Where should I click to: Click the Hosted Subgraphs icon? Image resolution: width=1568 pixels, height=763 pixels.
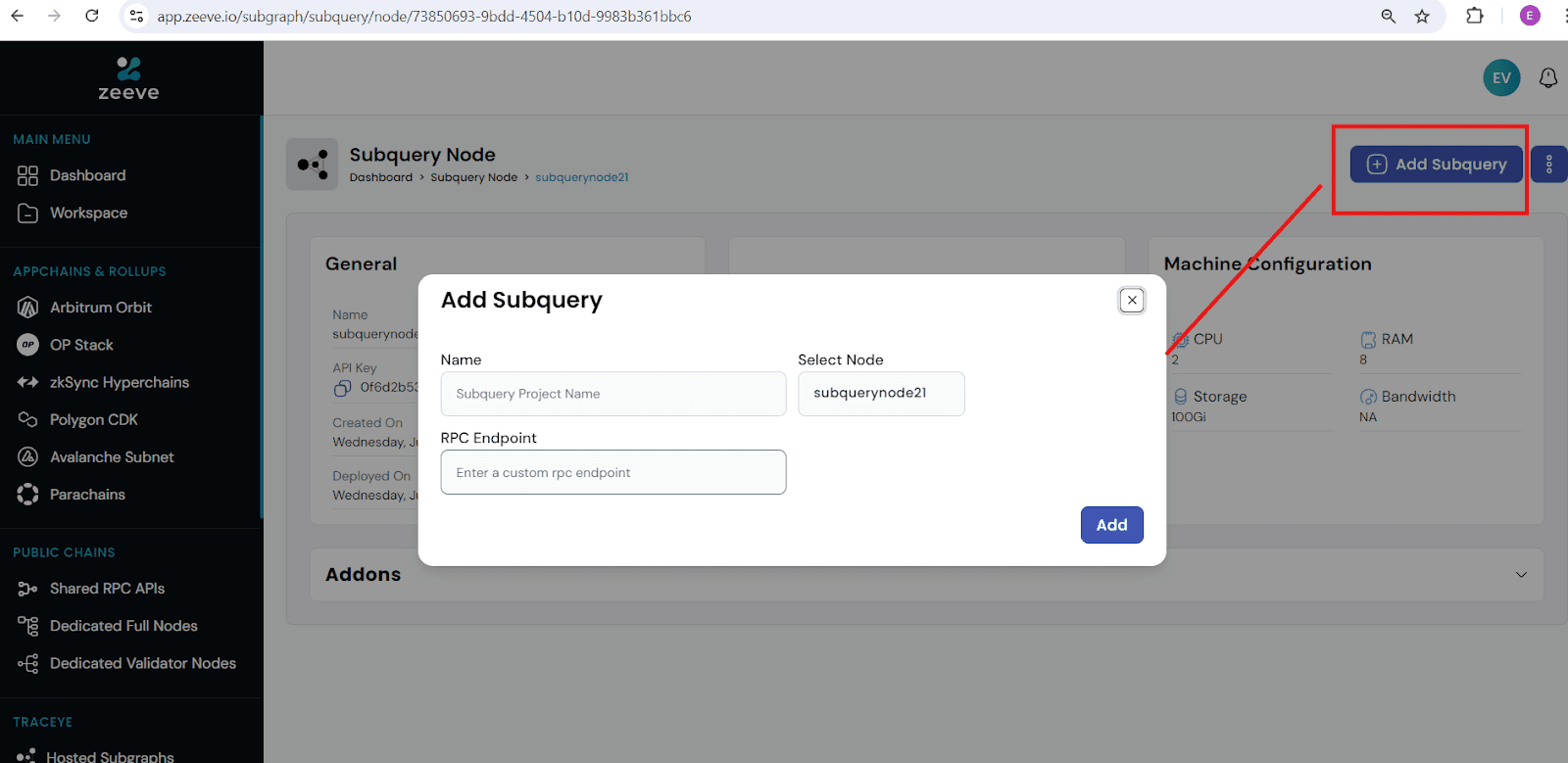point(25,756)
